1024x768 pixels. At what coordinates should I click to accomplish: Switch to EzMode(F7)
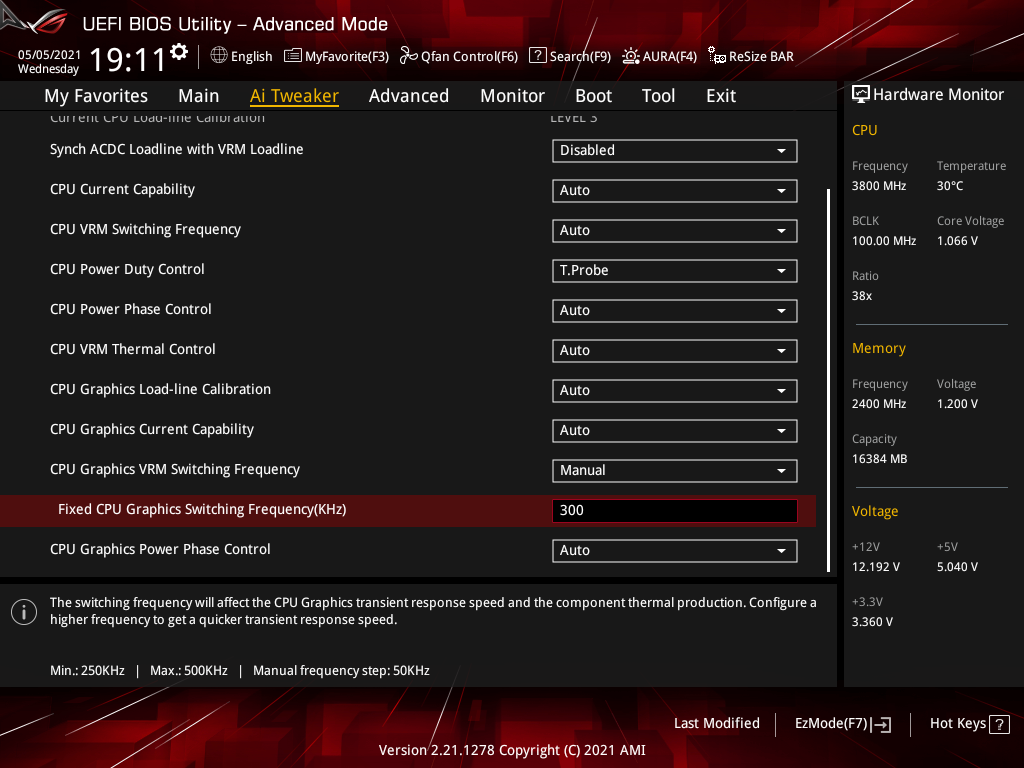pyautogui.click(x=842, y=724)
